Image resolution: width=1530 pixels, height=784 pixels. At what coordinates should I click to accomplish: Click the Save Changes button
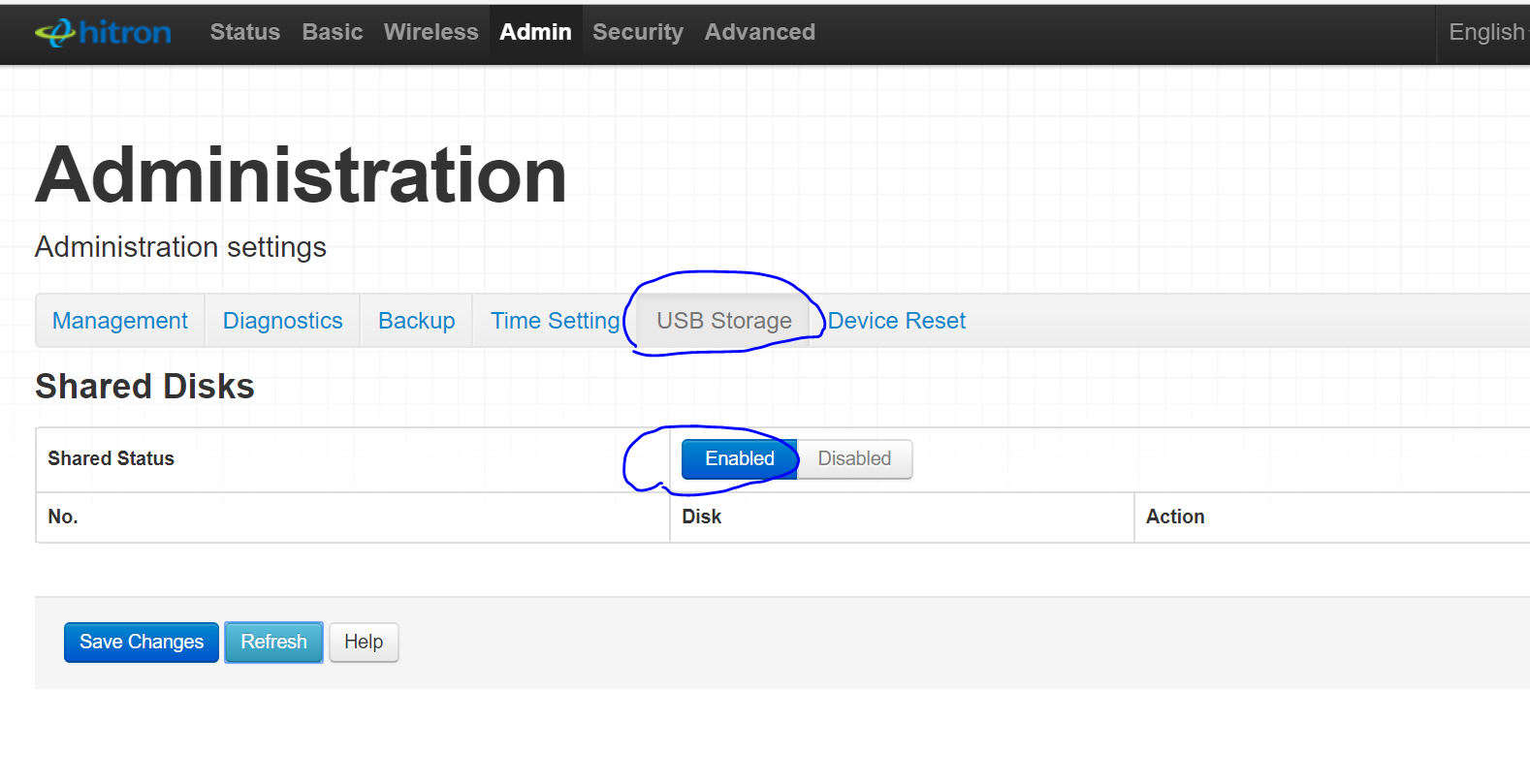click(x=142, y=643)
